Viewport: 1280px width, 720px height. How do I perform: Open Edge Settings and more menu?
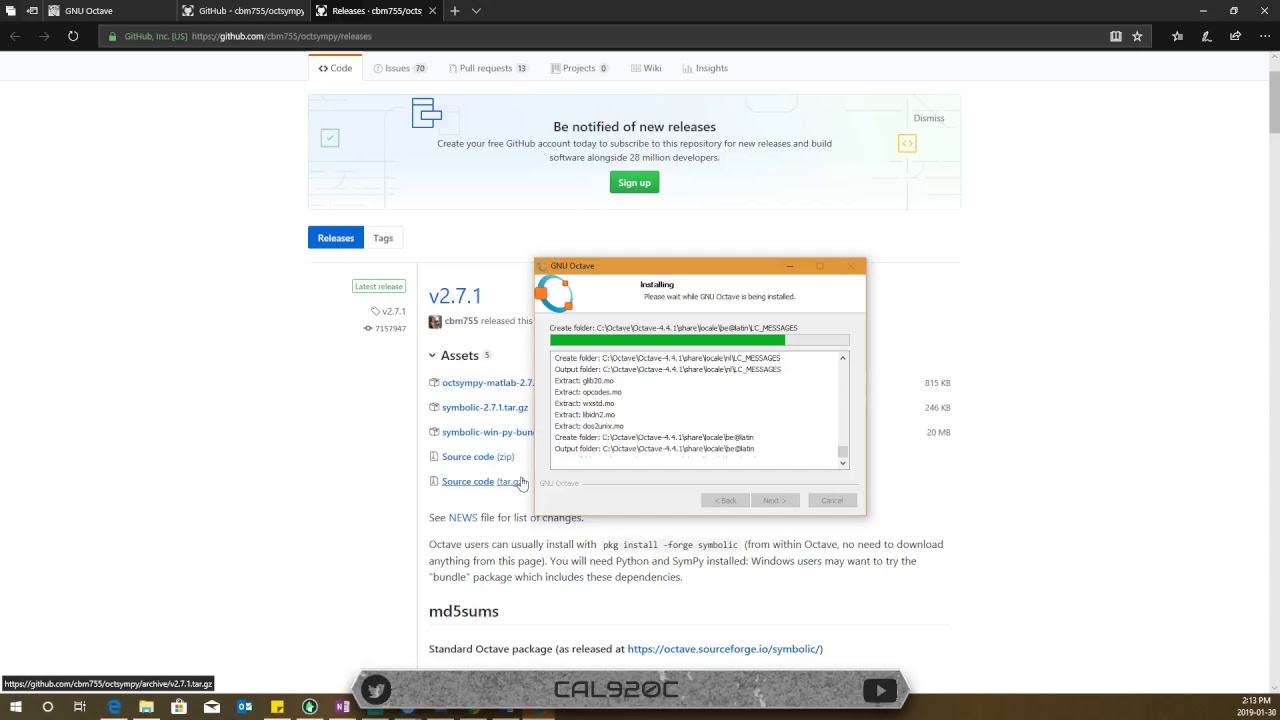(x=1264, y=36)
